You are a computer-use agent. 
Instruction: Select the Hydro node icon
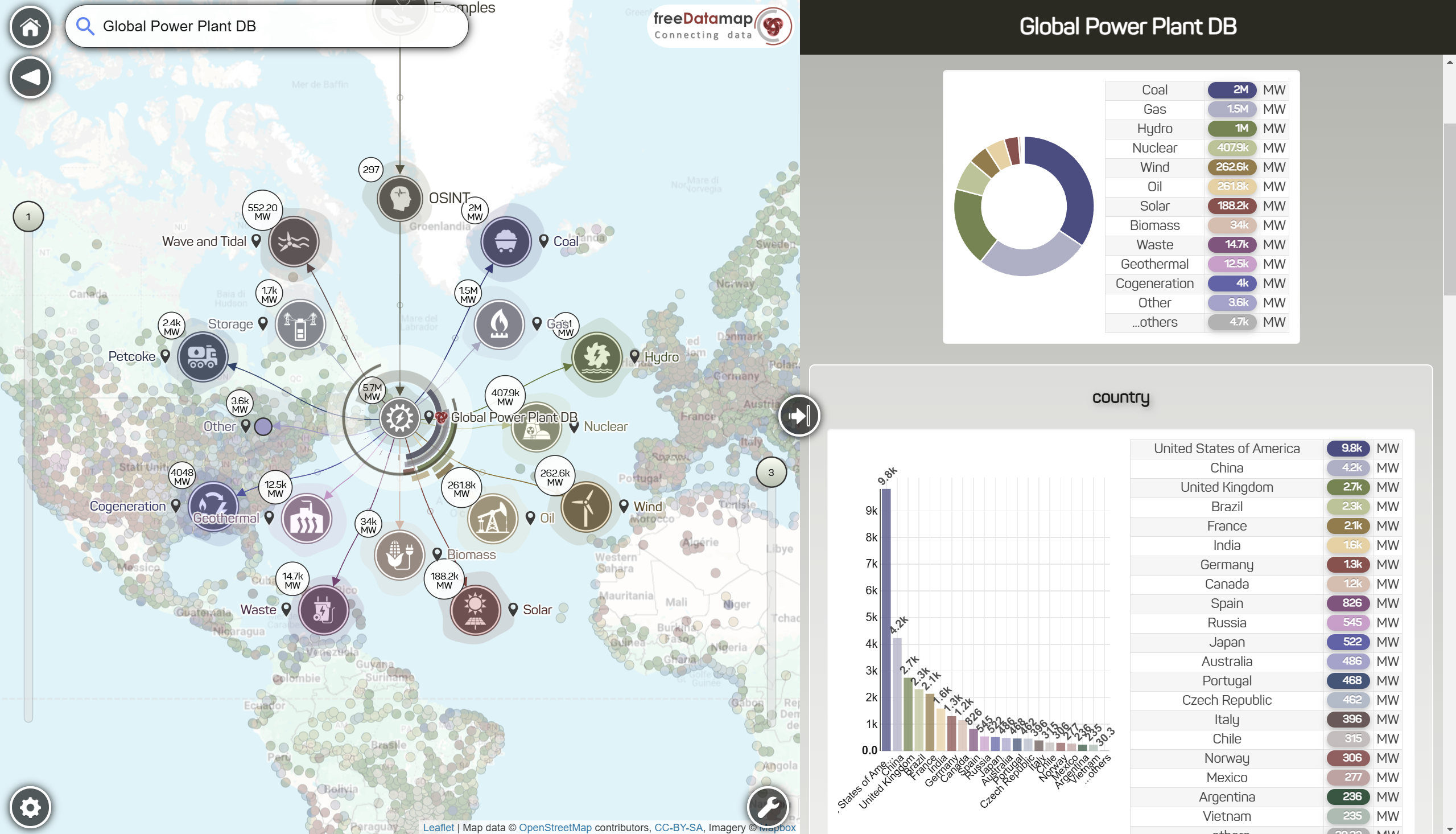click(597, 357)
